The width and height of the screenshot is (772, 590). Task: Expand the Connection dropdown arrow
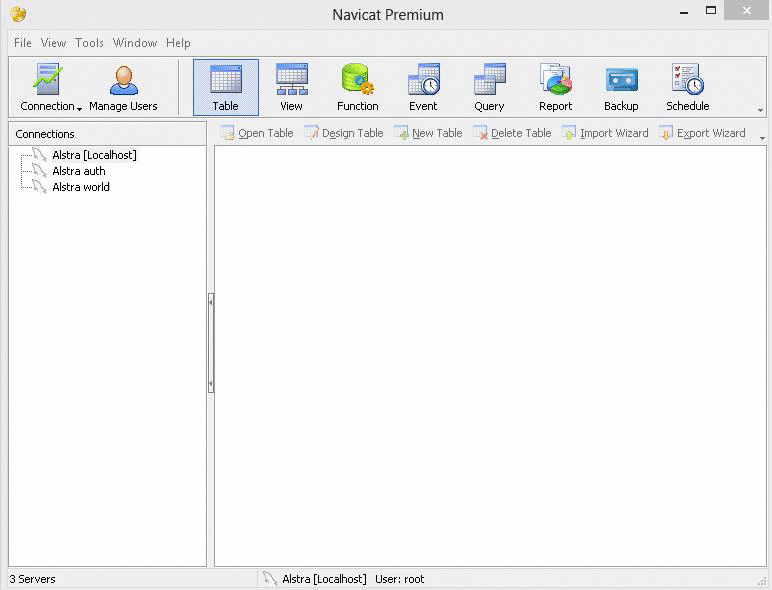tap(79, 109)
